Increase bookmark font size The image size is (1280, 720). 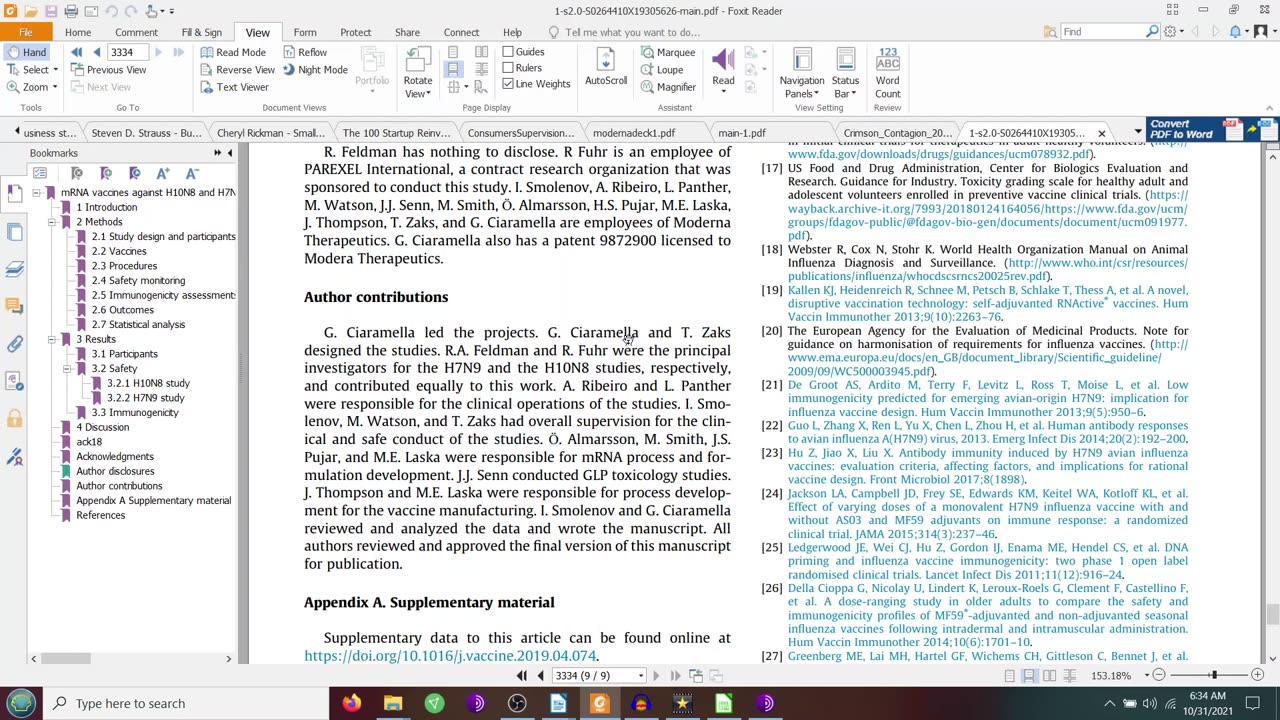coord(163,173)
